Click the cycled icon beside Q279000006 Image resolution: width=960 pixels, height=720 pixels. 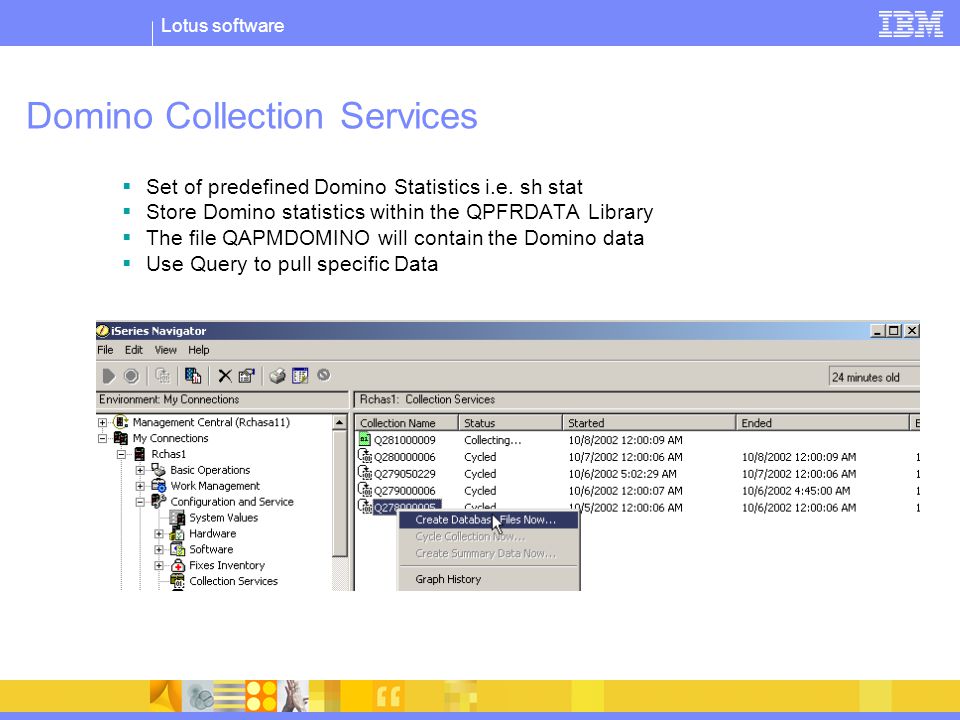(365, 490)
